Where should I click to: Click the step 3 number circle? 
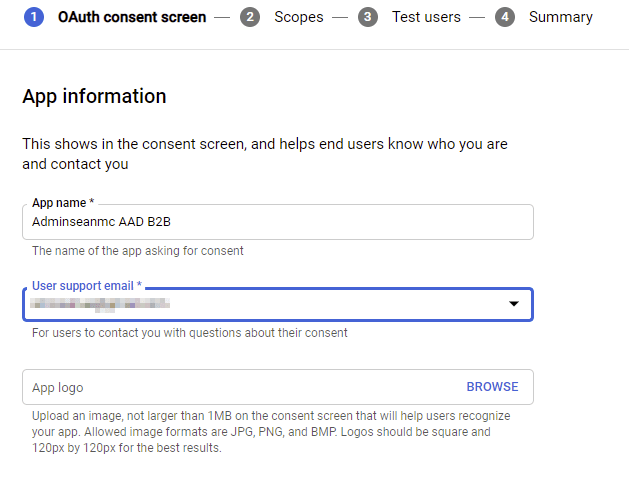(368, 17)
